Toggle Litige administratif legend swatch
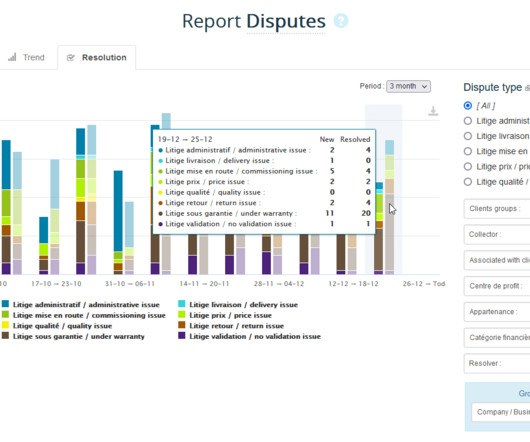The image size is (530, 442). pyautogui.click(x=5, y=304)
